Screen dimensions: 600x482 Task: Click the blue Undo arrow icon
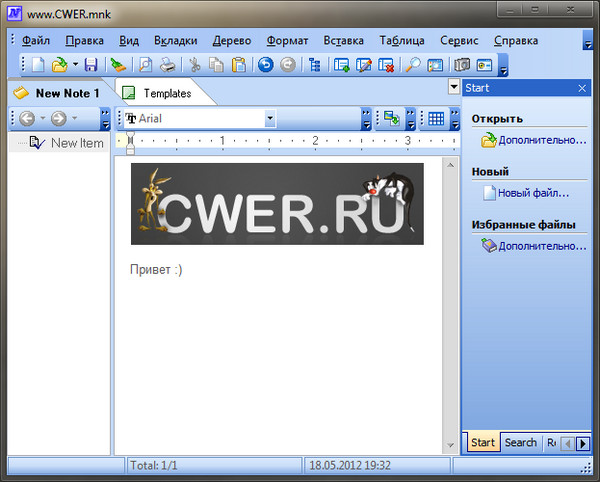tap(265, 65)
